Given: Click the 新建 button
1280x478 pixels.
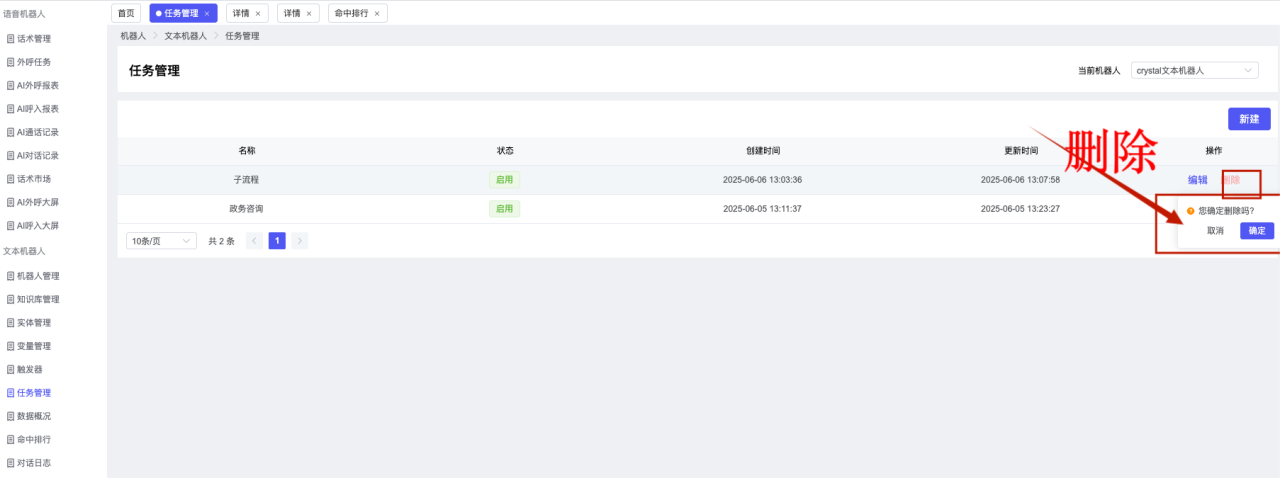Looking at the screenshot, I should click(1249, 119).
